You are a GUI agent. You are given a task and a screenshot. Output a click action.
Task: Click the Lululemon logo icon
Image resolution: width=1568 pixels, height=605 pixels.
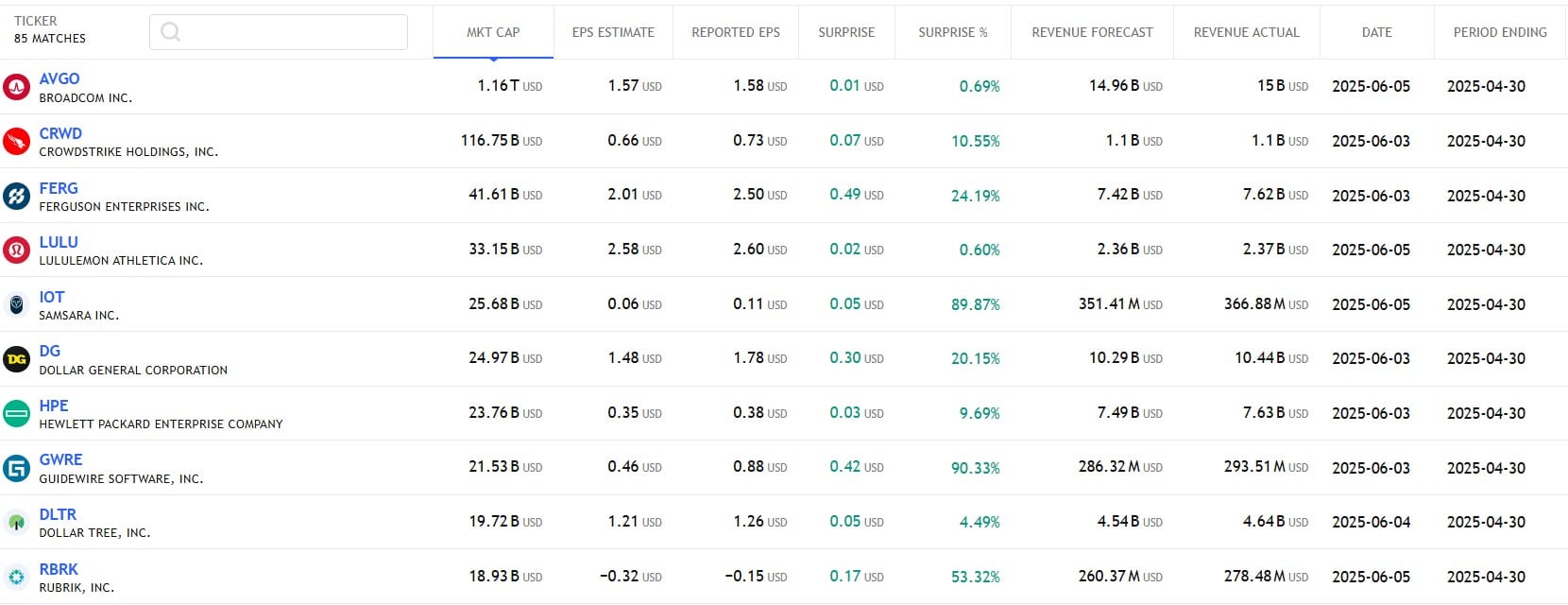point(16,251)
